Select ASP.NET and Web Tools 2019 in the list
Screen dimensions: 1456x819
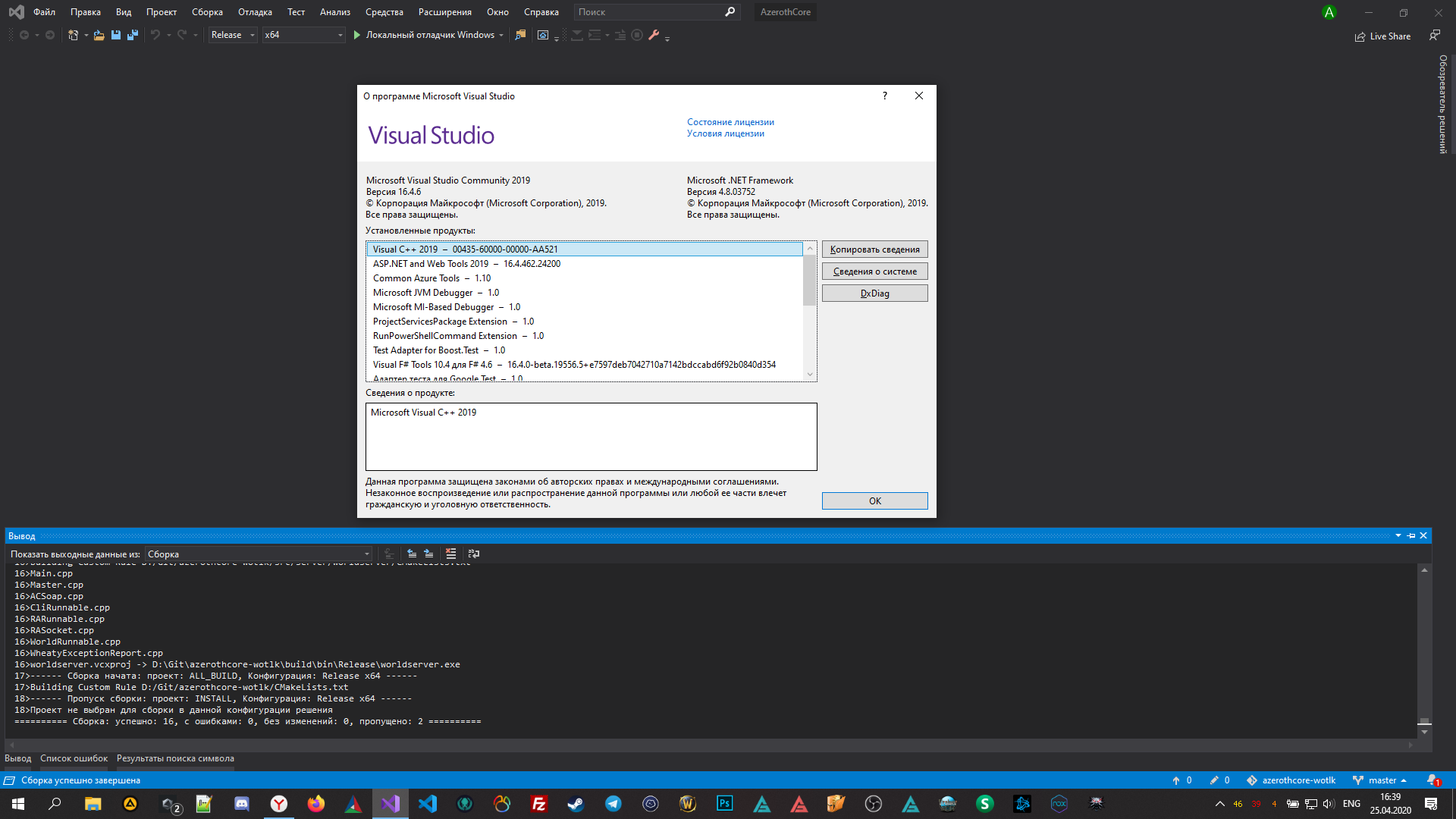(x=584, y=264)
